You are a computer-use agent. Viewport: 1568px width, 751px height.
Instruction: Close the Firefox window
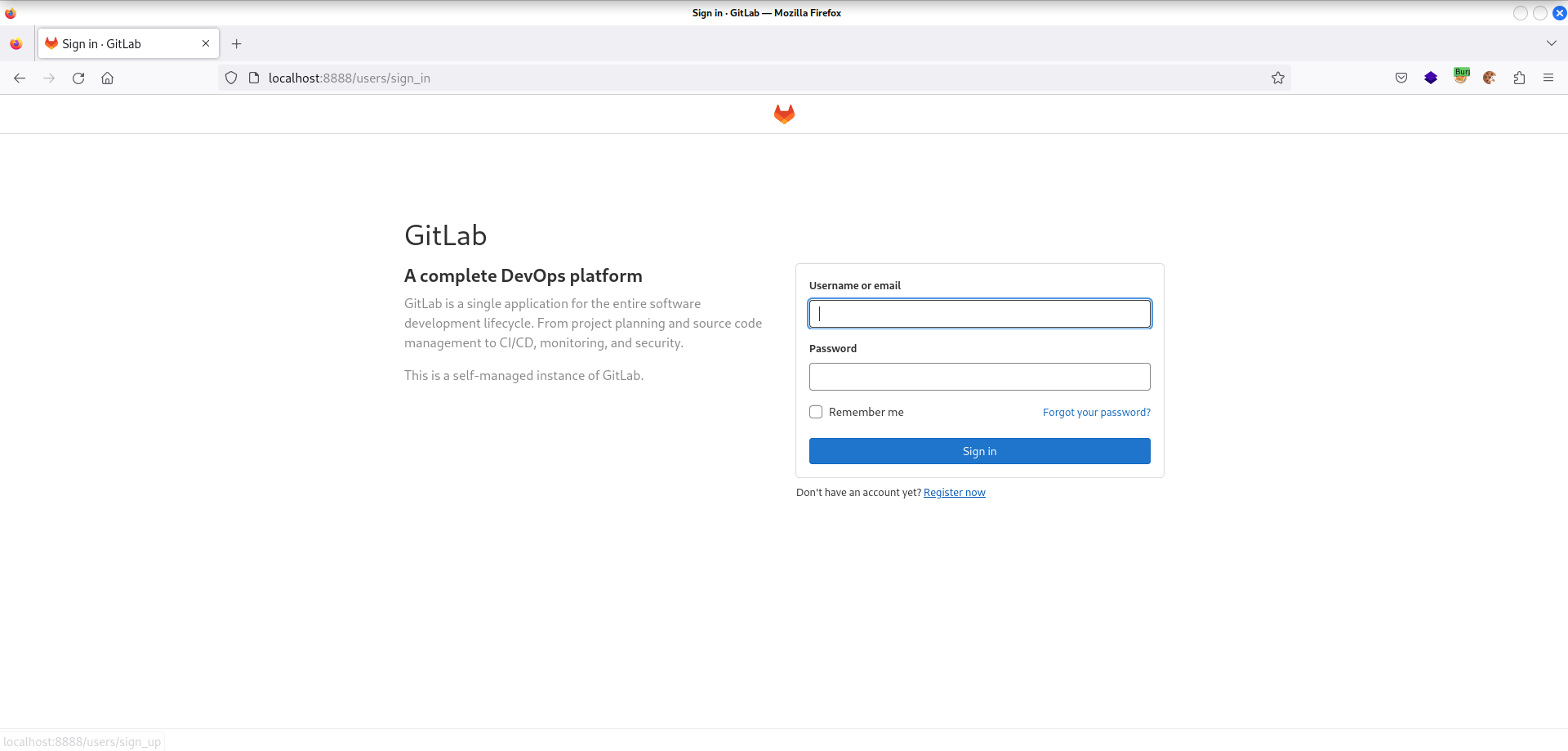1559,13
